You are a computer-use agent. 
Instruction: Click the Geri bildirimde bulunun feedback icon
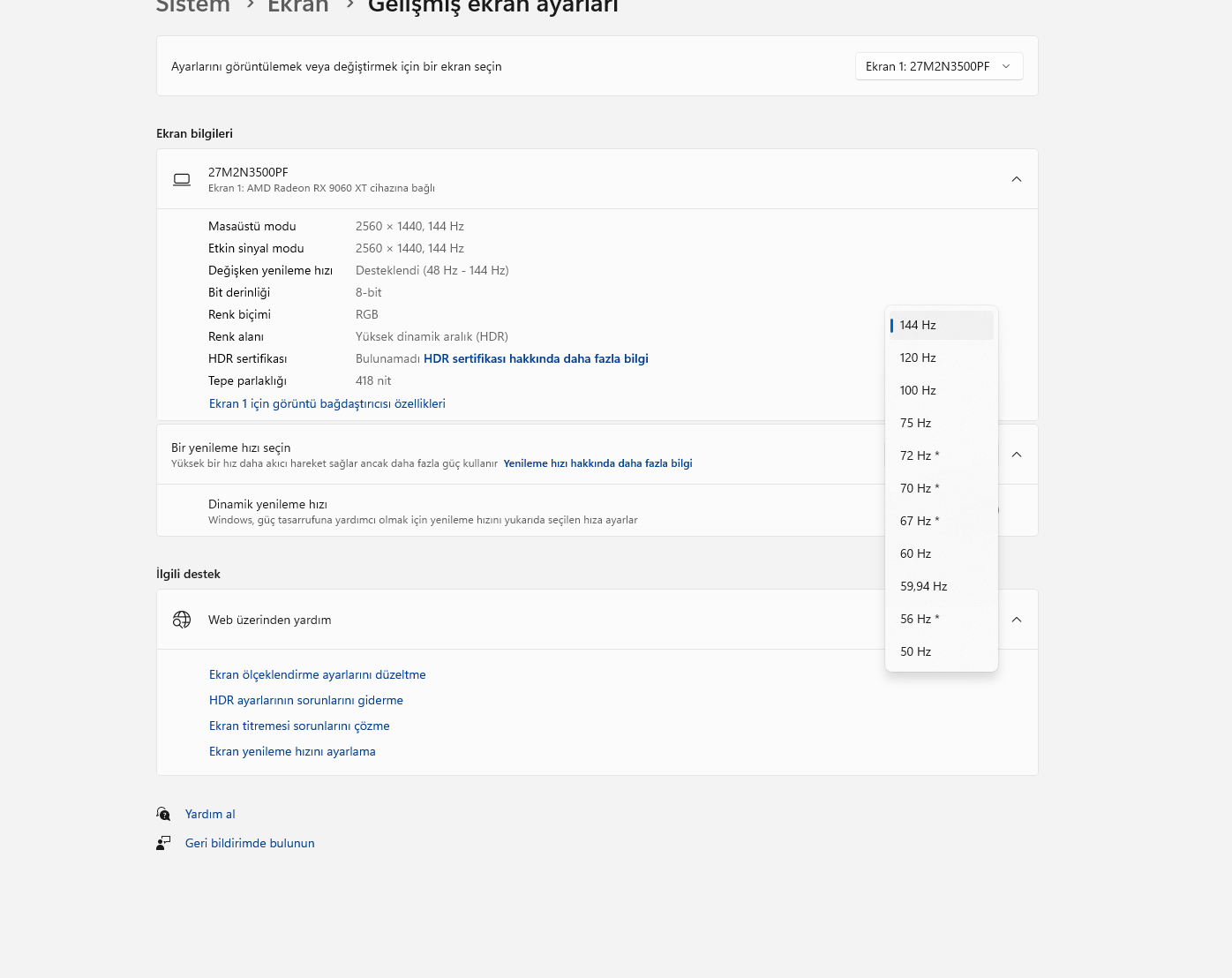[x=163, y=843]
